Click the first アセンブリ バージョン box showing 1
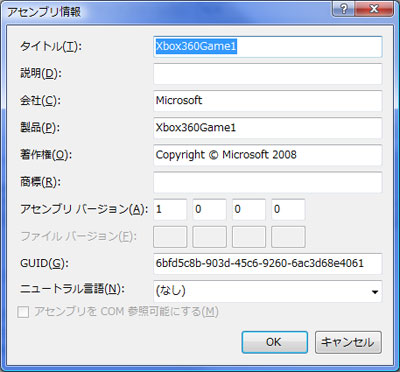Image resolution: width=400 pixels, height=372 pixels. 170,209
